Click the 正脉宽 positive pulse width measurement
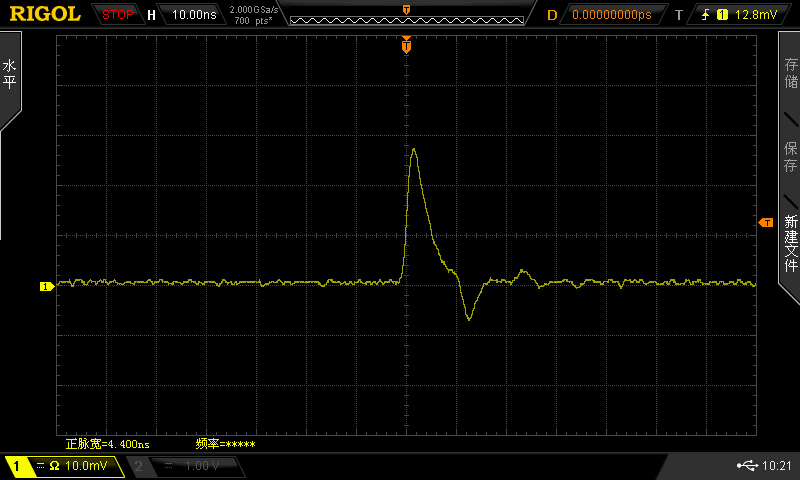 click(x=108, y=444)
